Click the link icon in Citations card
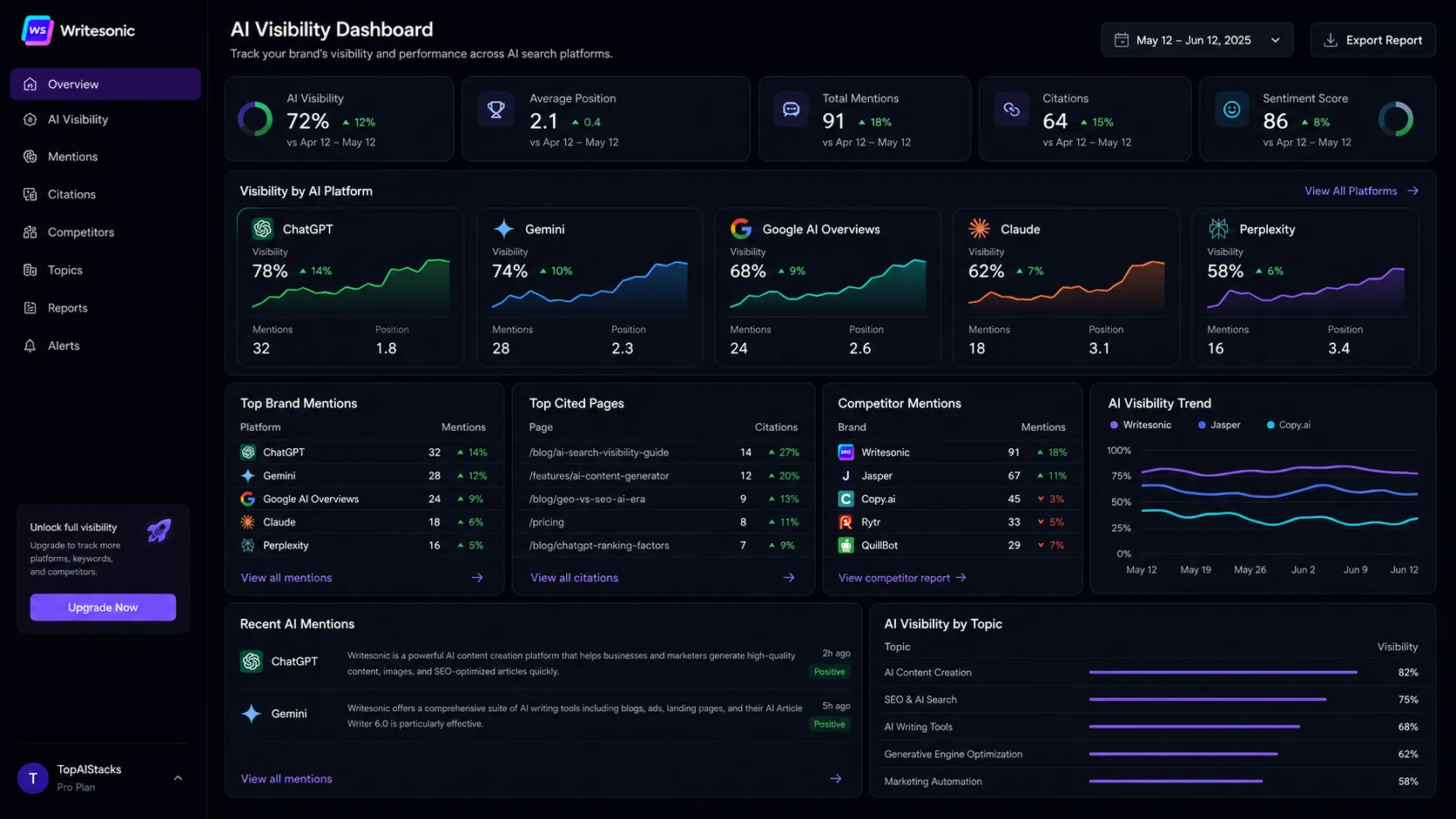This screenshot has width=1456, height=819. pos(1011,110)
